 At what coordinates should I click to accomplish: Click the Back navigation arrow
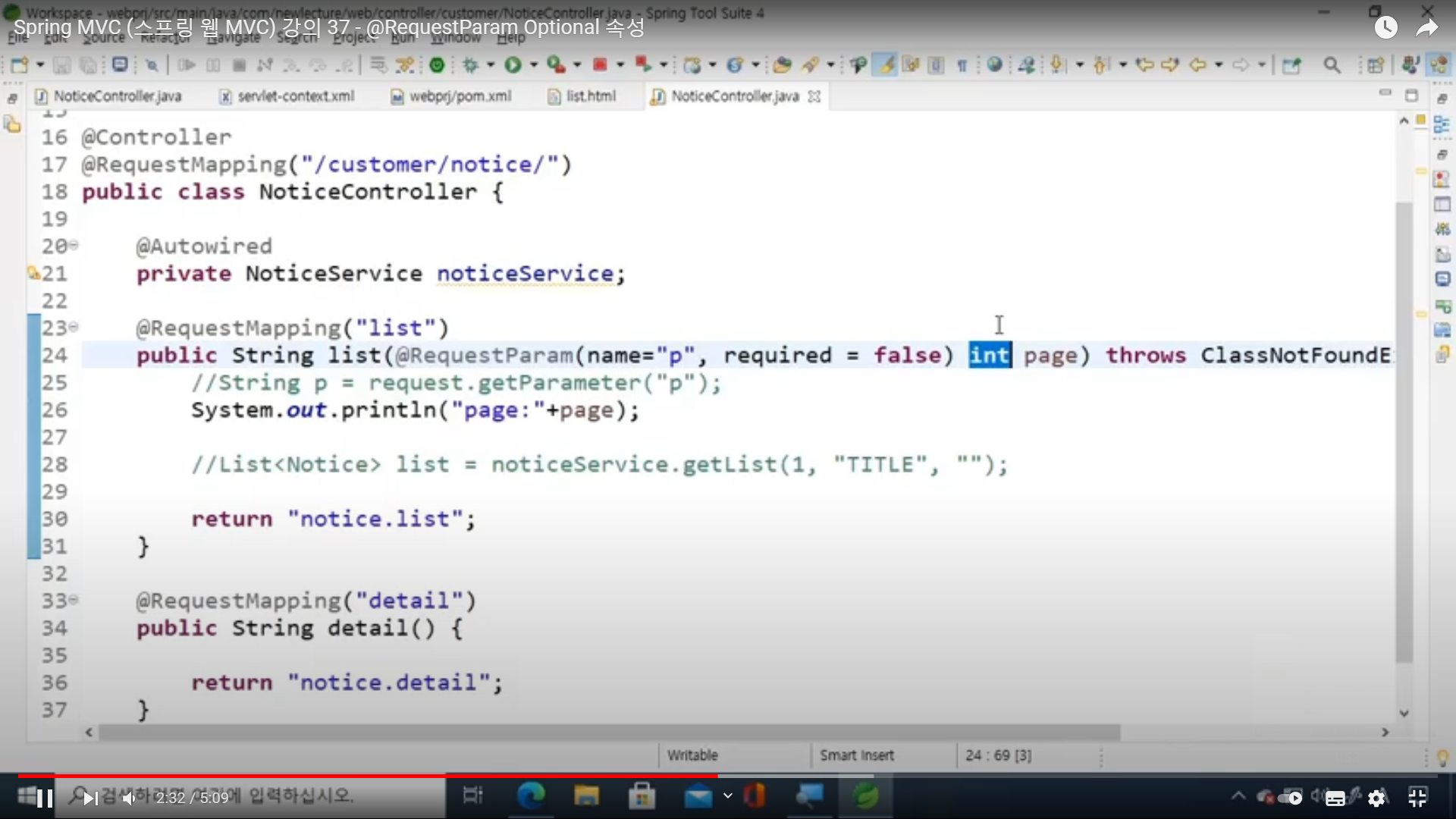(1198, 65)
